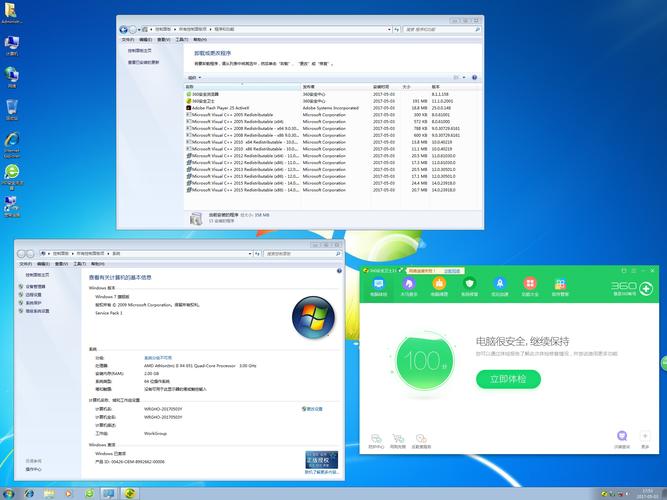Open the media player taskbar icon

coord(69,494)
